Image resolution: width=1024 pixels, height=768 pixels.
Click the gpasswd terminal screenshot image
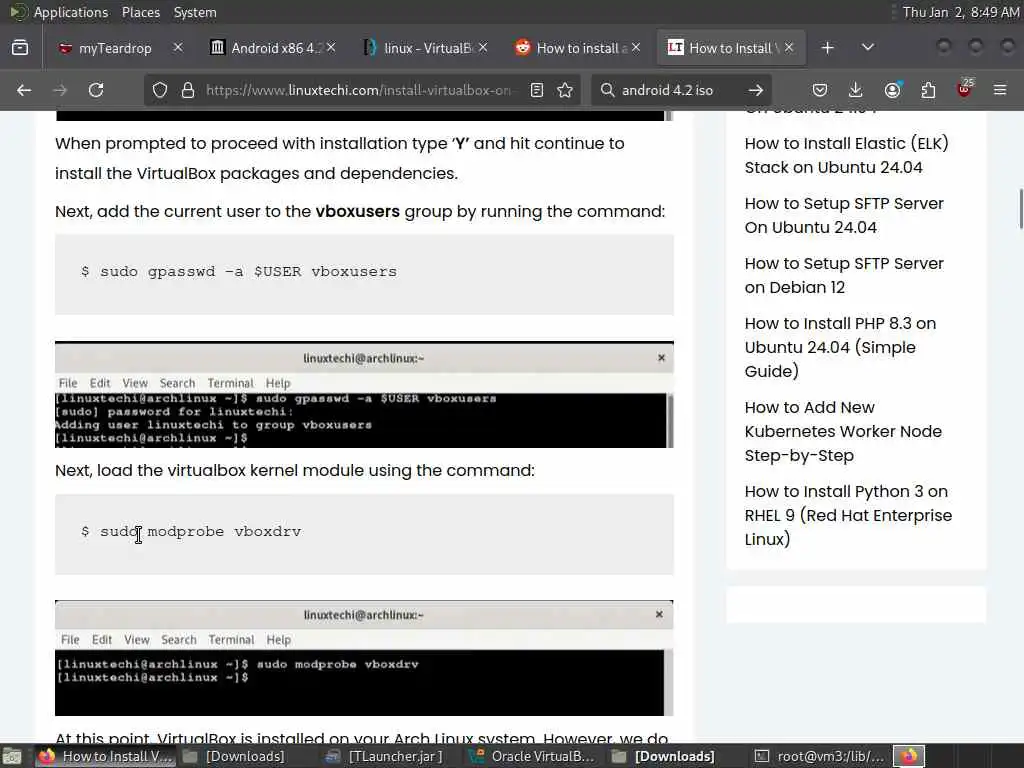[x=364, y=394]
